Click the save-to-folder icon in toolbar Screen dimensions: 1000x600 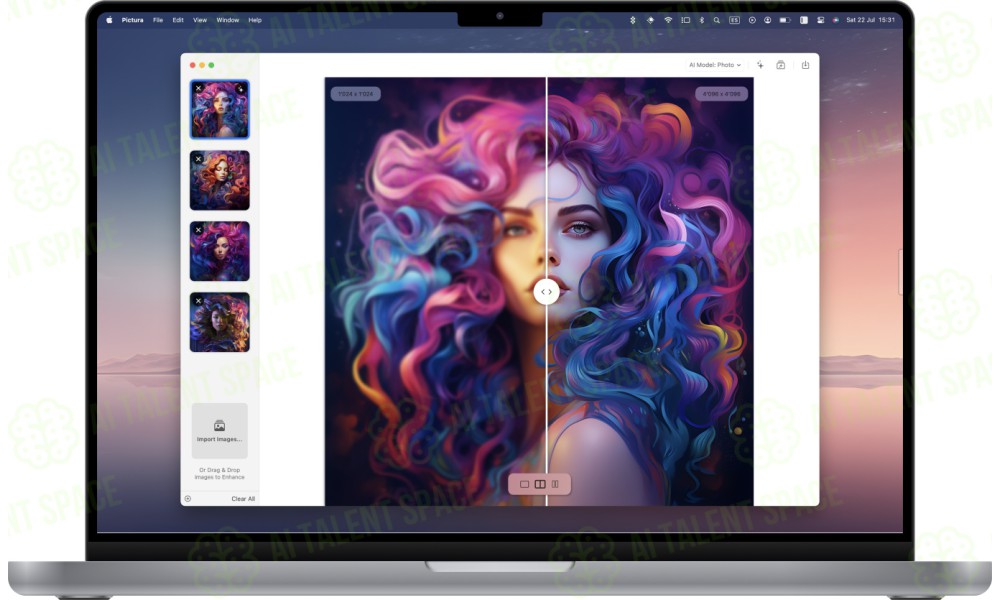tap(781, 65)
